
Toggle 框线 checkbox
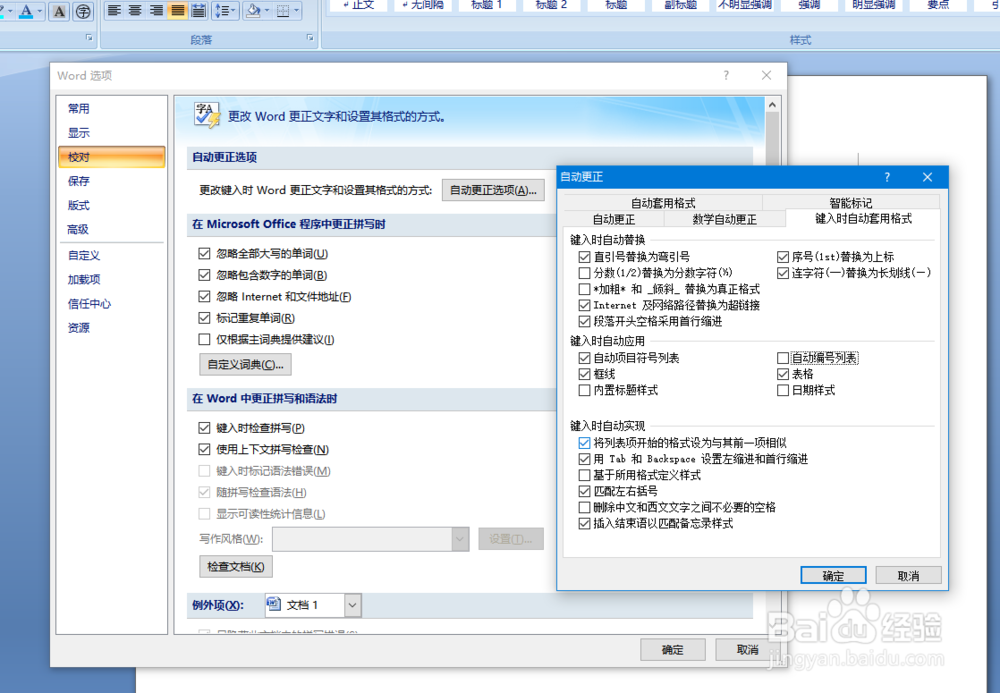[x=584, y=374]
